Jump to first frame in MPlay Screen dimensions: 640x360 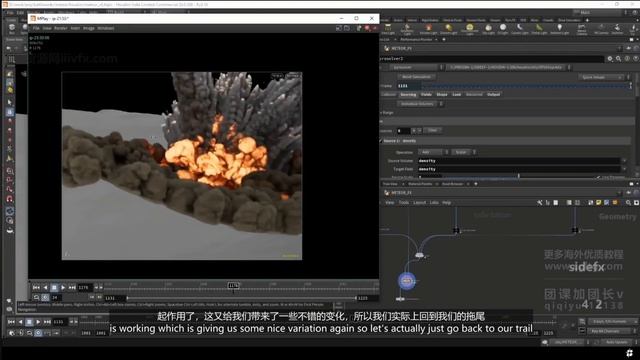pos(36,287)
